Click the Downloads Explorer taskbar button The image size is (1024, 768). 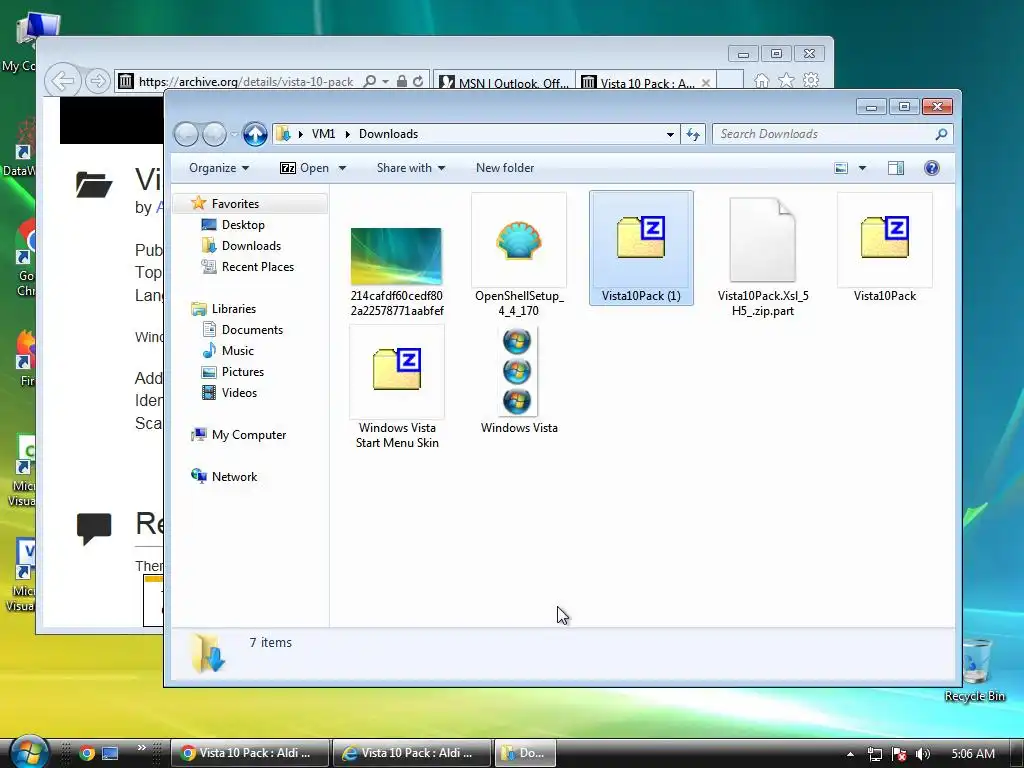click(525, 753)
